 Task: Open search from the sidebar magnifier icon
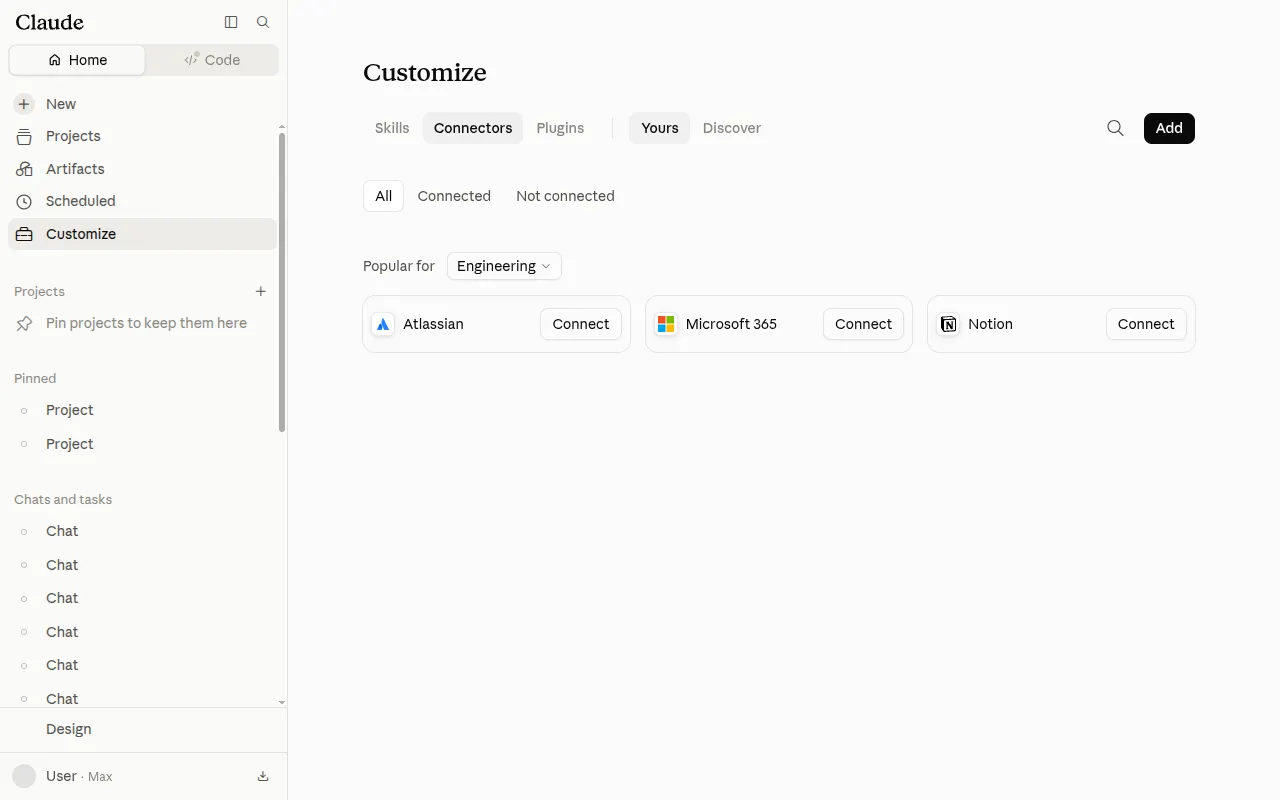(263, 22)
